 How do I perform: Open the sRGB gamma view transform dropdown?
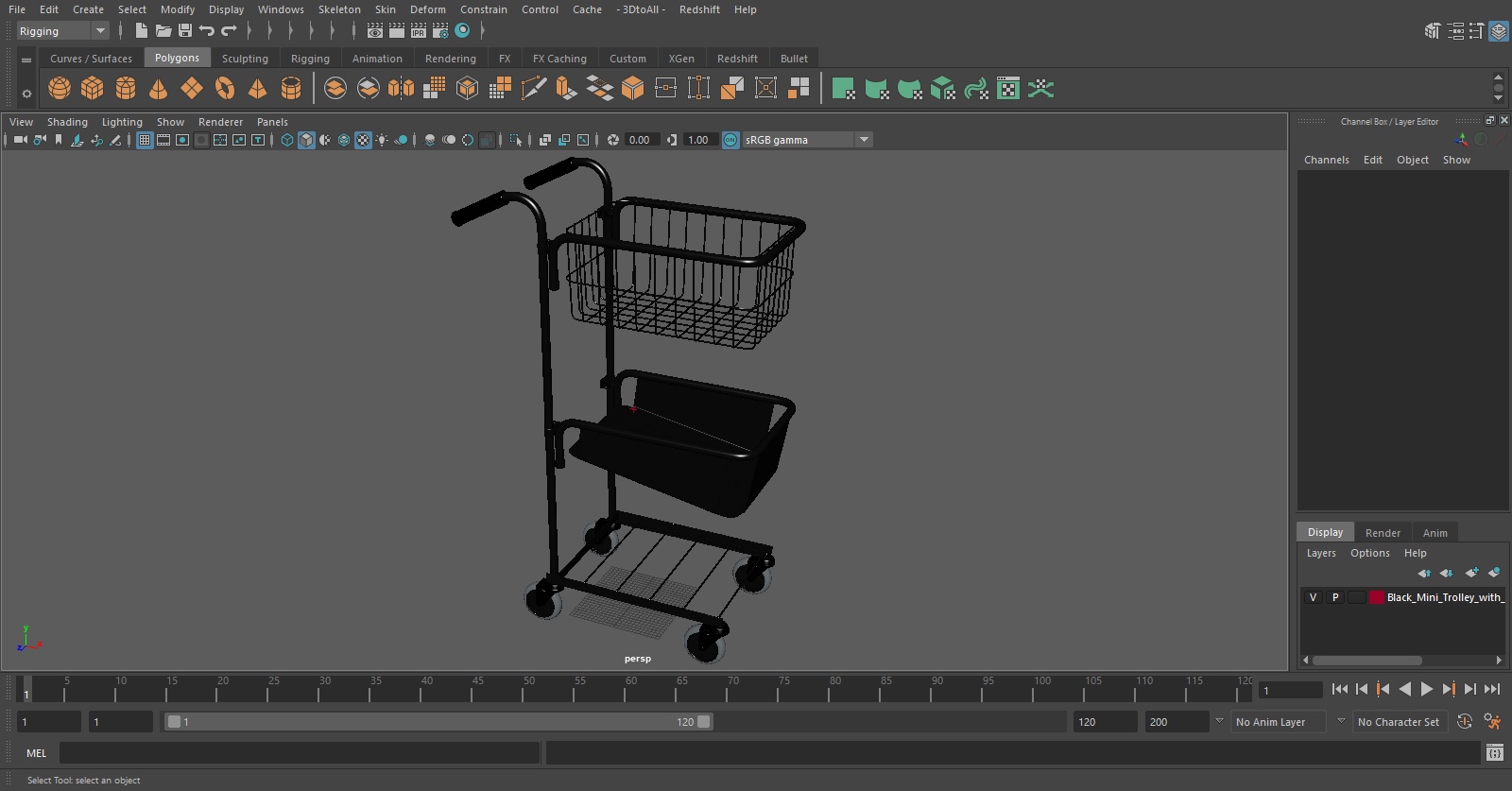808,140
